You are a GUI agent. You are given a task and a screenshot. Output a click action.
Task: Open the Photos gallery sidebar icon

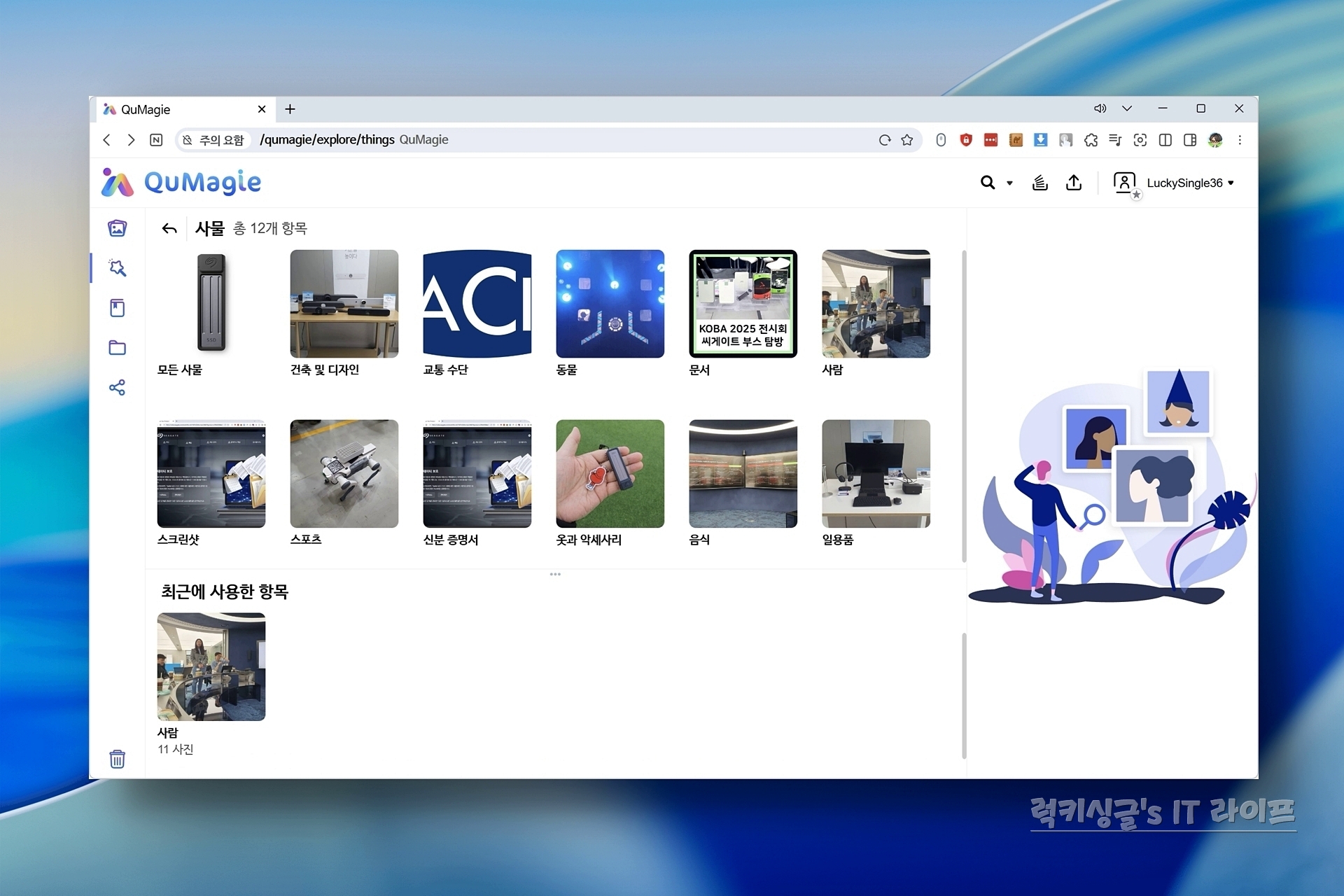(117, 228)
